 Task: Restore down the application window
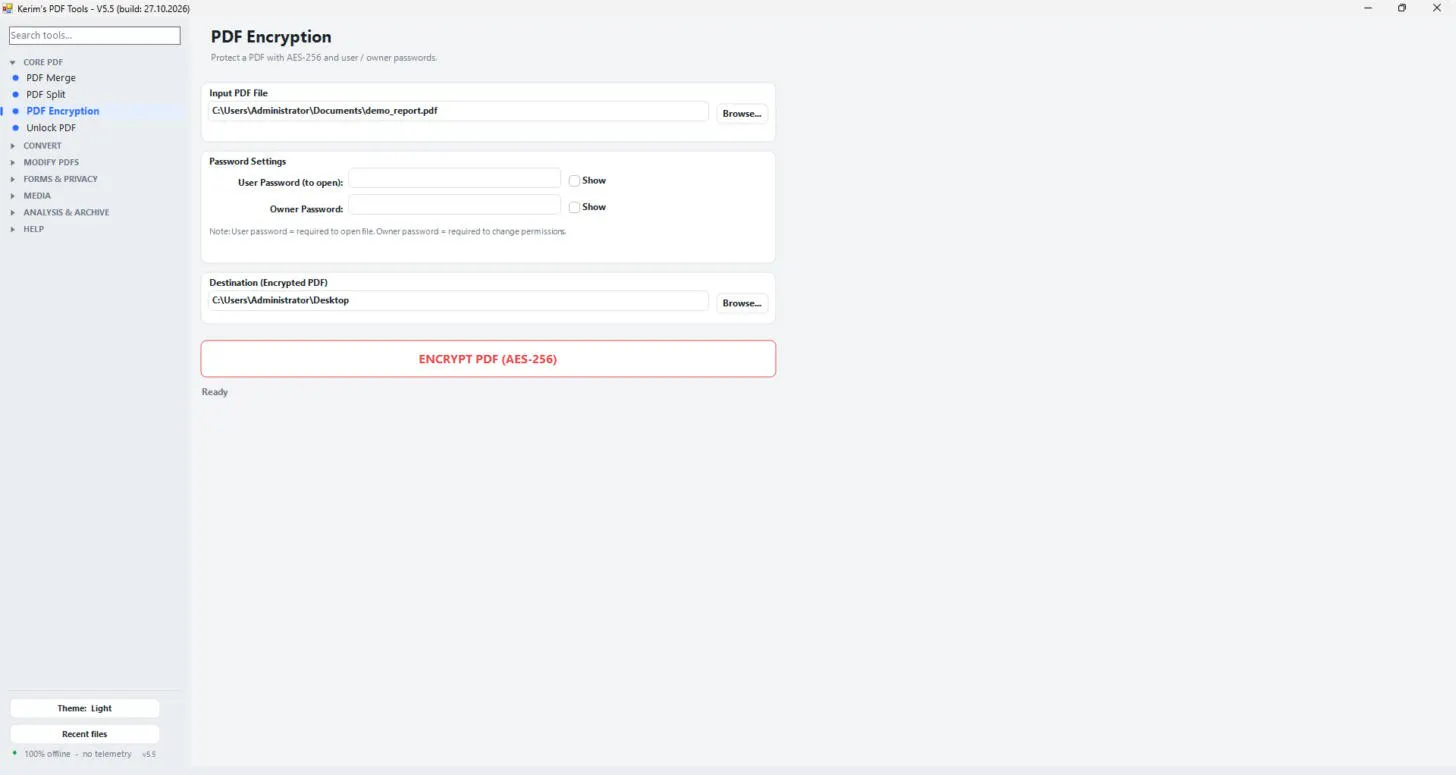point(1402,8)
